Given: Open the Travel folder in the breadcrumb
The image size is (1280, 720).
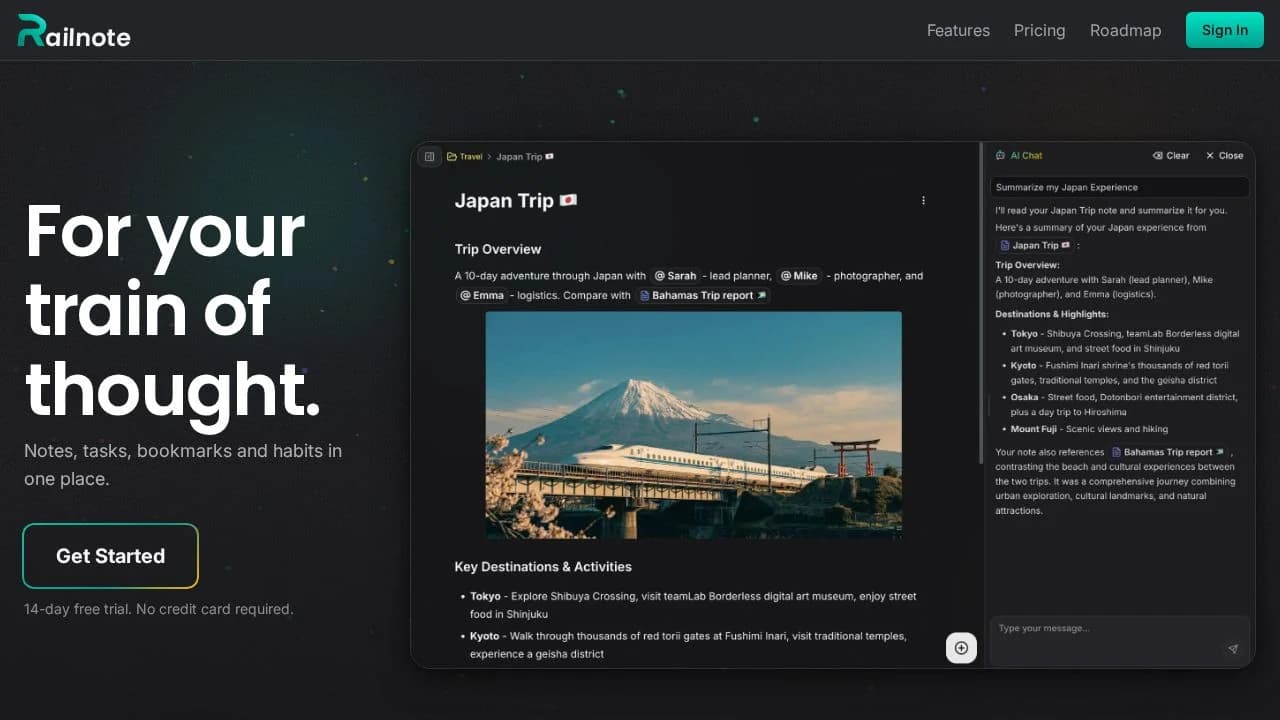Looking at the screenshot, I should tap(466, 156).
